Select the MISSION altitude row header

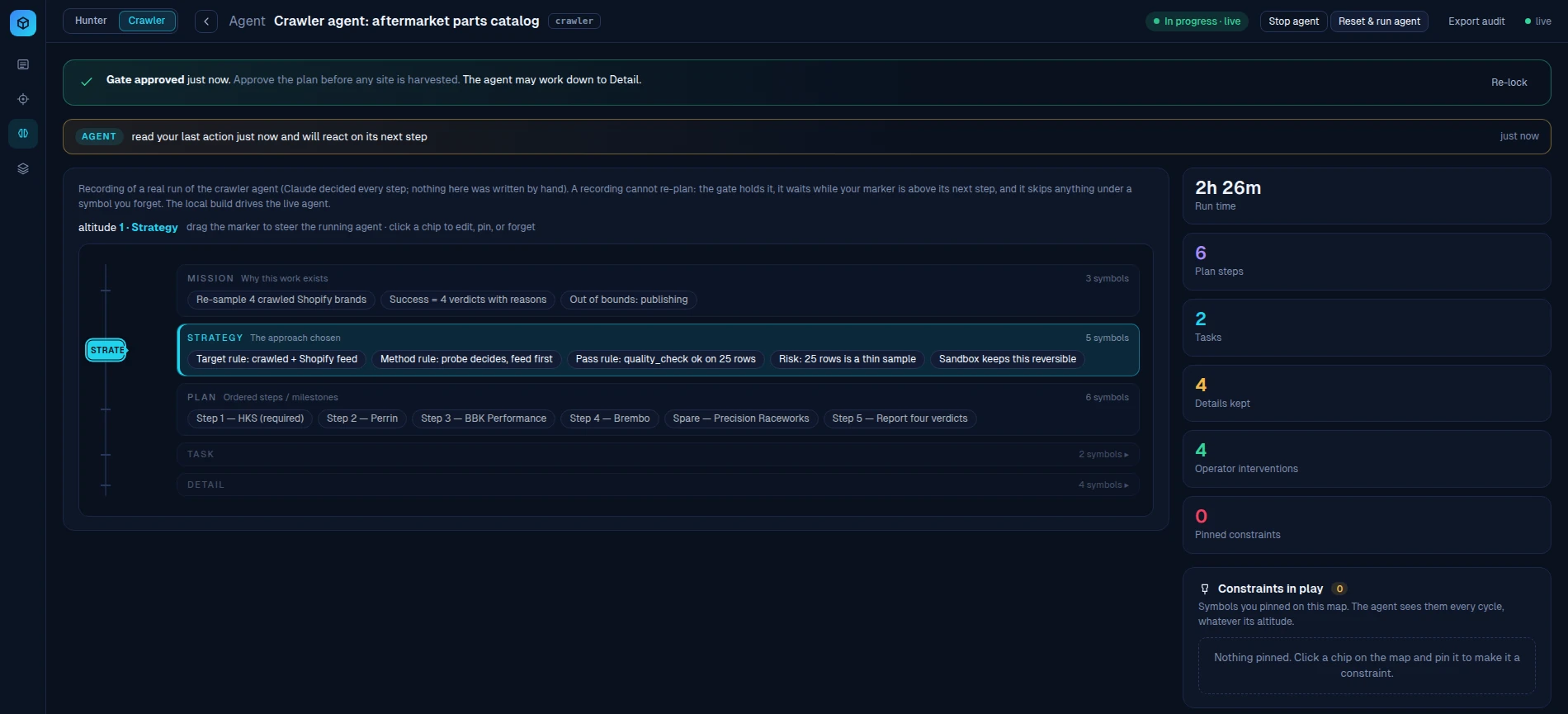pos(210,278)
